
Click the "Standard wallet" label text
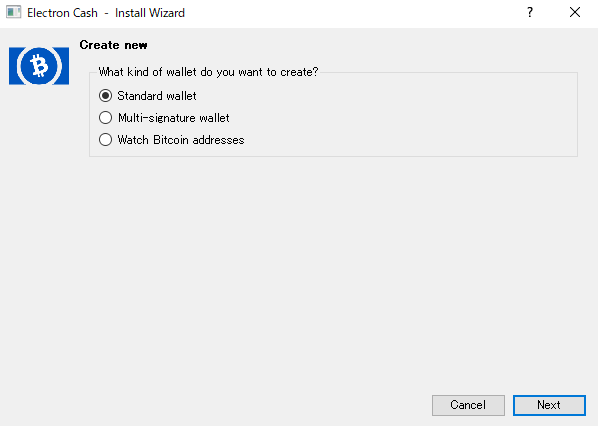click(x=157, y=96)
